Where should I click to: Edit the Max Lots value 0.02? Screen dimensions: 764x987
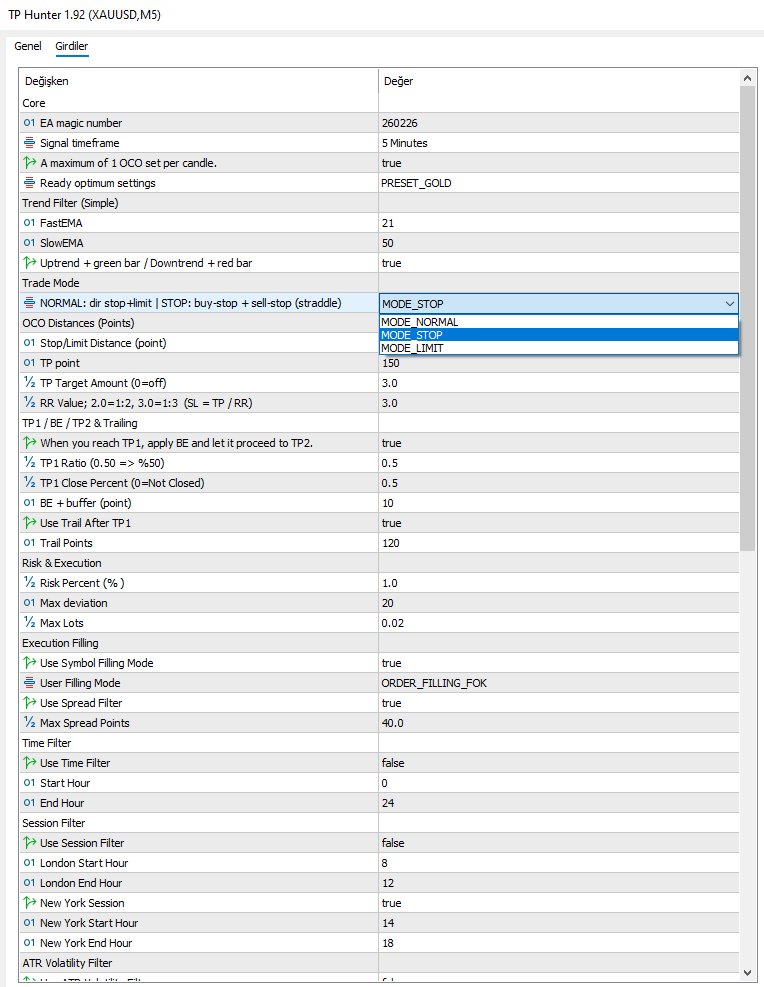coord(559,623)
